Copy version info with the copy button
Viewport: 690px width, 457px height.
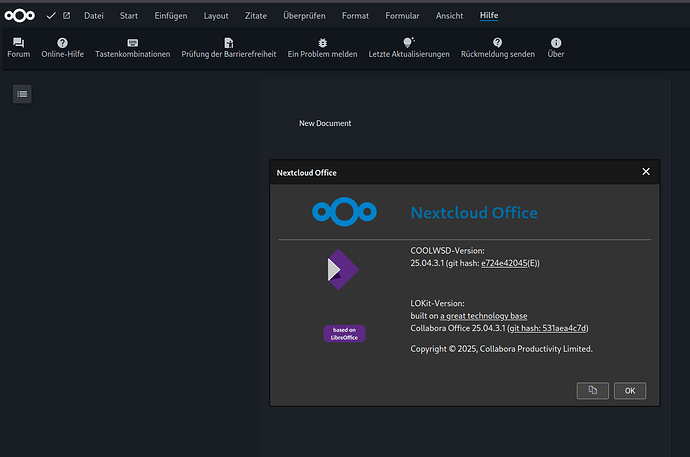click(x=593, y=391)
